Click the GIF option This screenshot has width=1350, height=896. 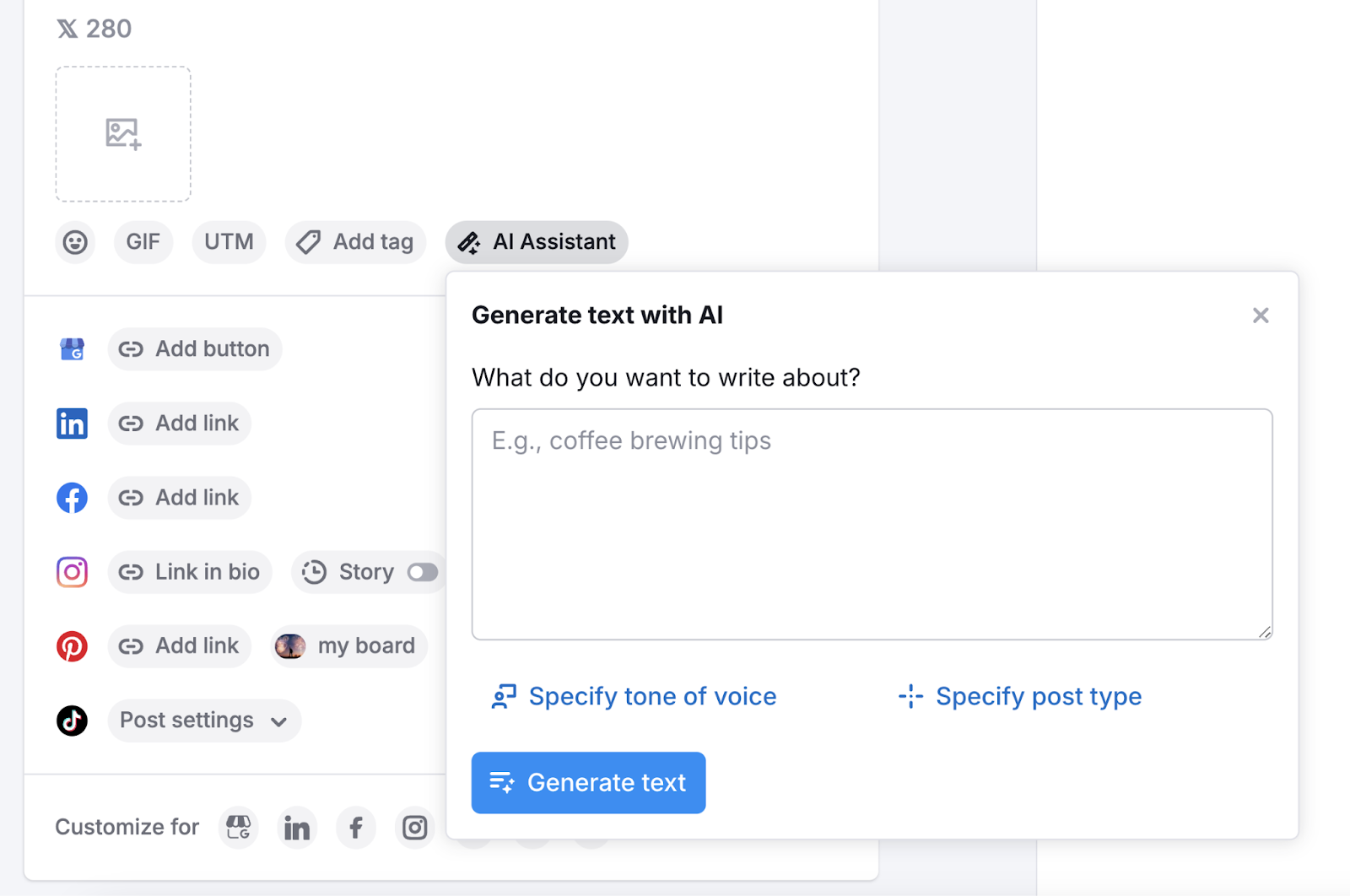143,242
